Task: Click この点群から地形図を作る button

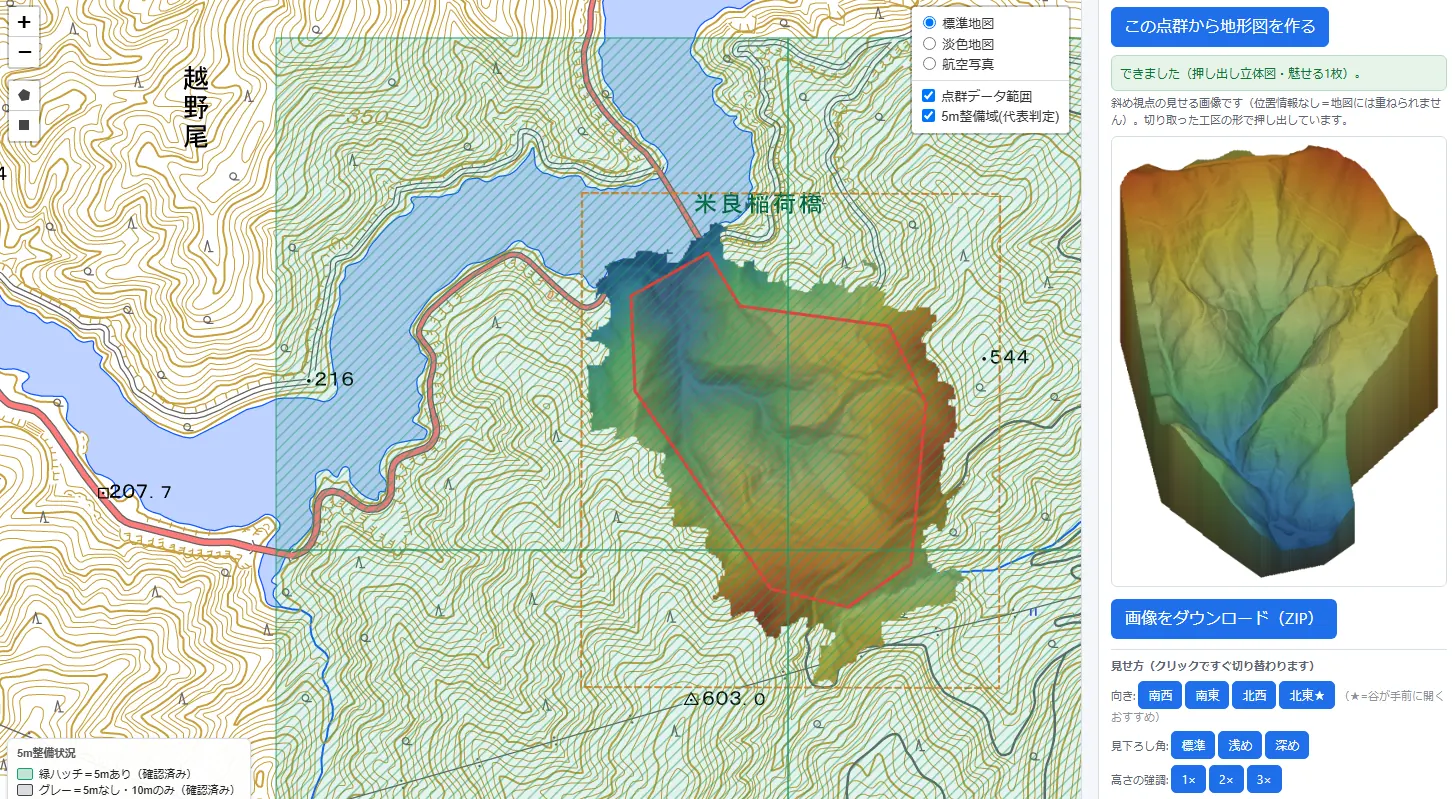Action: [x=1219, y=27]
